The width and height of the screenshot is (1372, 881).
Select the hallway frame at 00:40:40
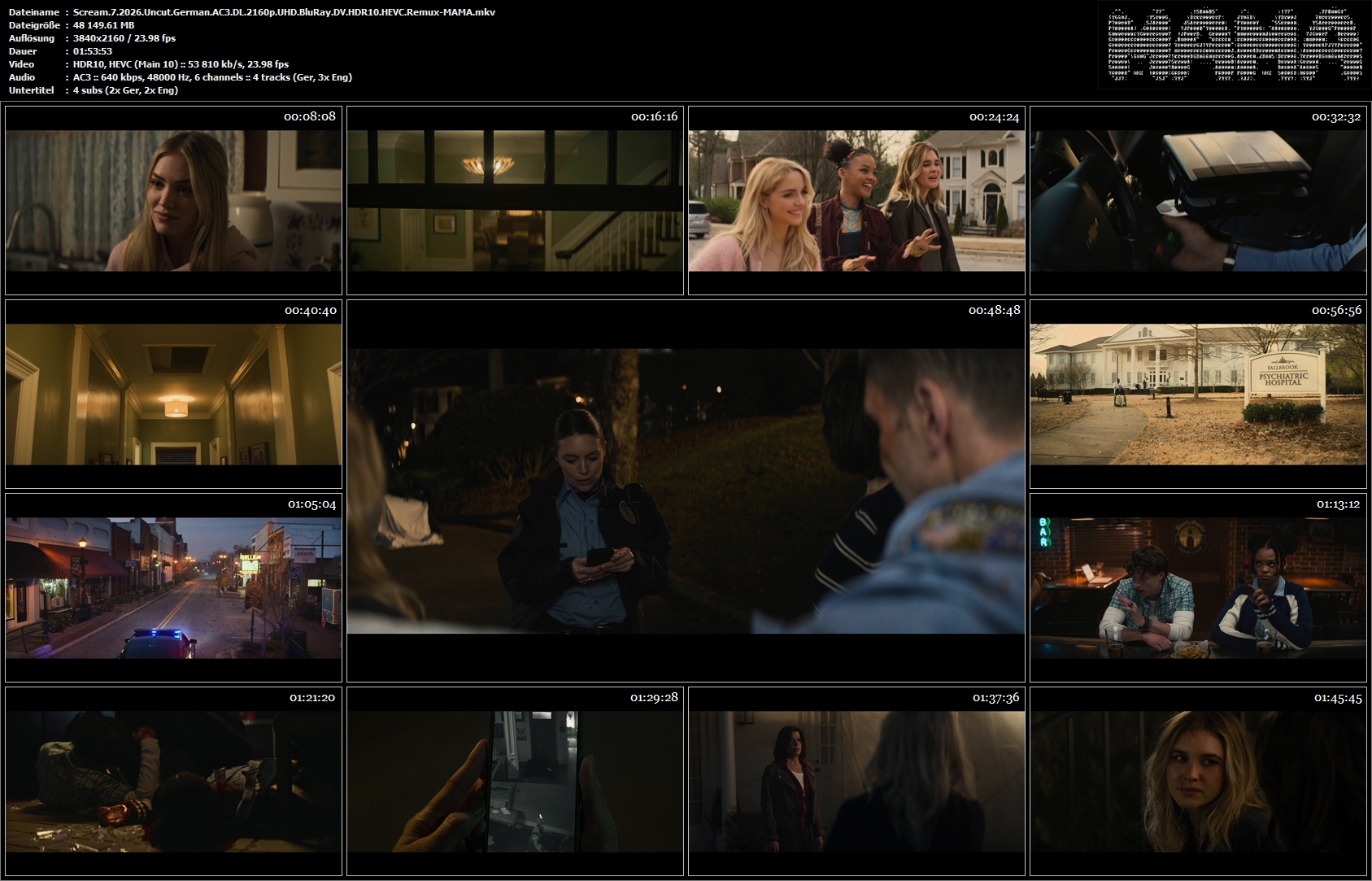[x=173, y=394]
